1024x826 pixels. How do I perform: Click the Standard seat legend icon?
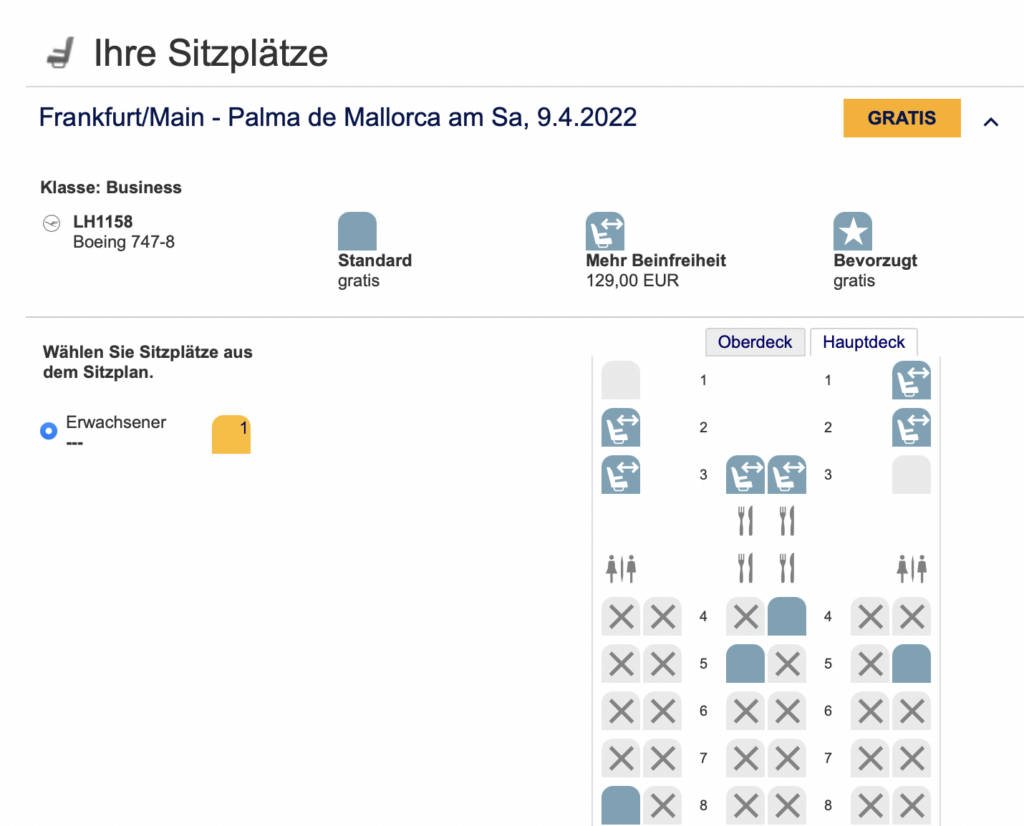click(357, 231)
